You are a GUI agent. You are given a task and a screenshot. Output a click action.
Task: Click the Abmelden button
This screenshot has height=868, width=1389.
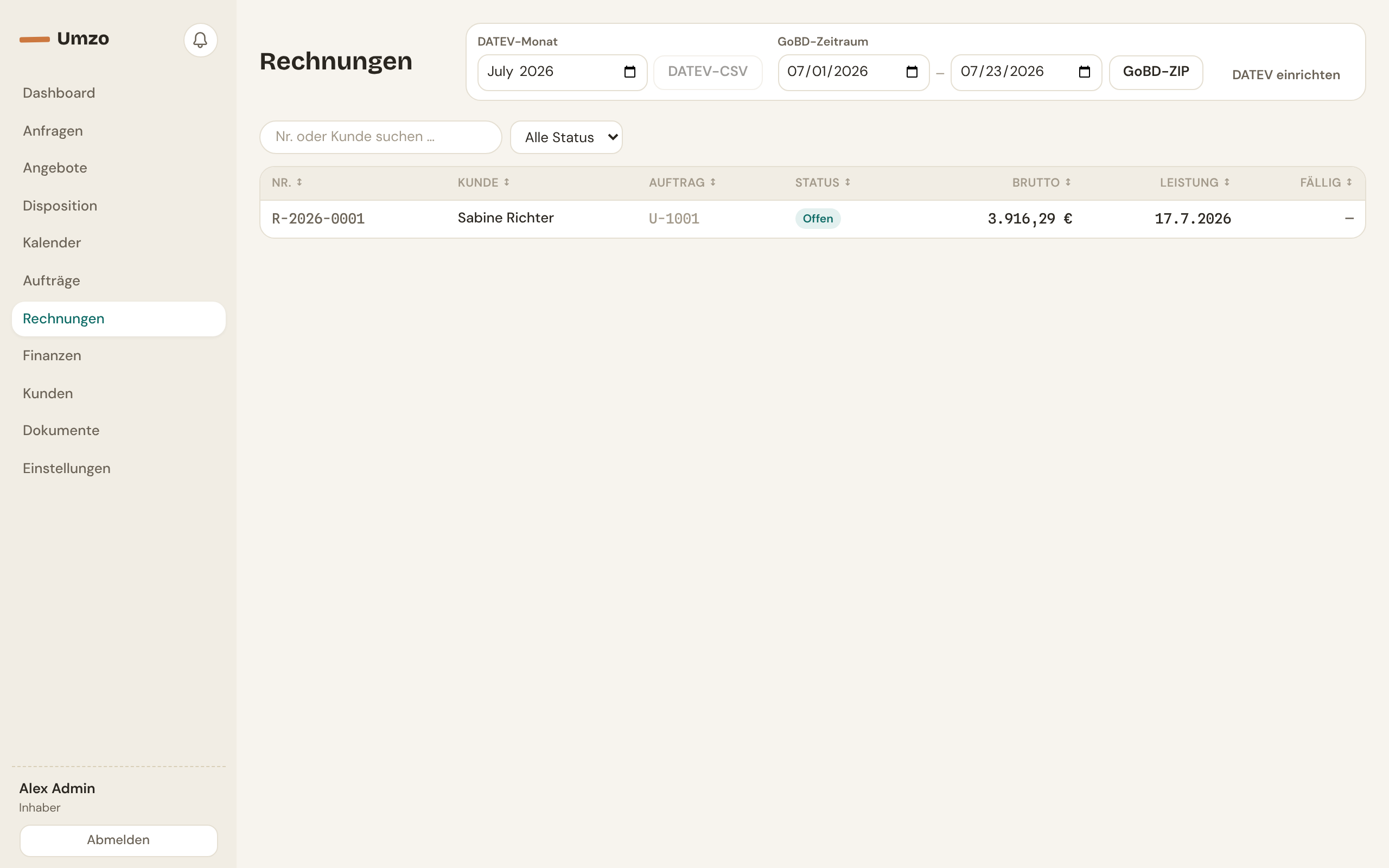click(x=119, y=840)
